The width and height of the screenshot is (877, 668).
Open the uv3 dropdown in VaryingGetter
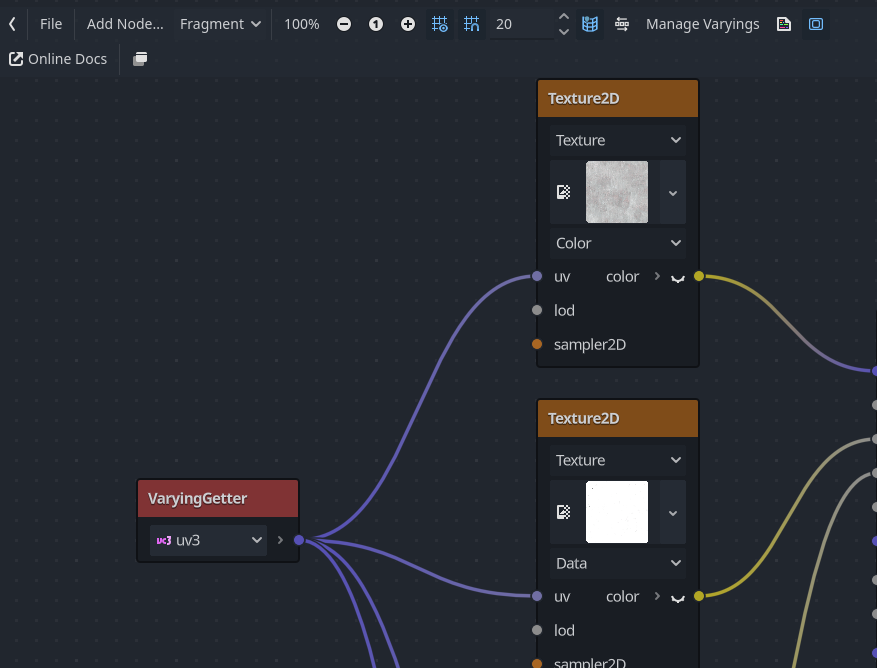[x=208, y=540]
